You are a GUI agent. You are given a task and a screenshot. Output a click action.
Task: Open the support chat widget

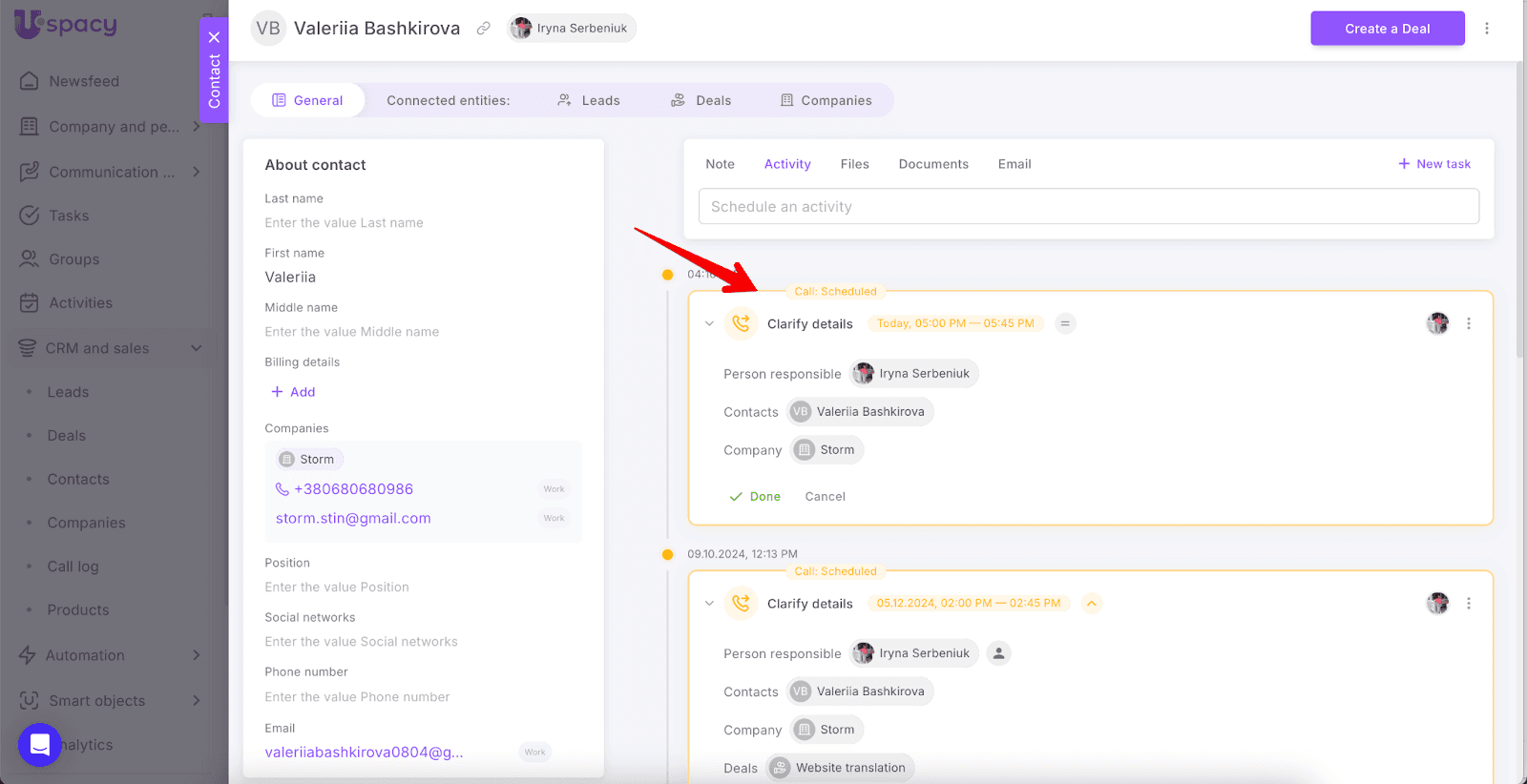coord(40,744)
